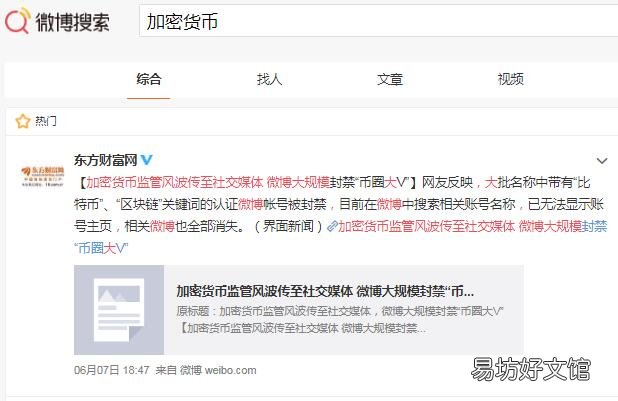618x401 pixels.
Task: Click the 原标题 summary text in the card
Action: (340, 319)
